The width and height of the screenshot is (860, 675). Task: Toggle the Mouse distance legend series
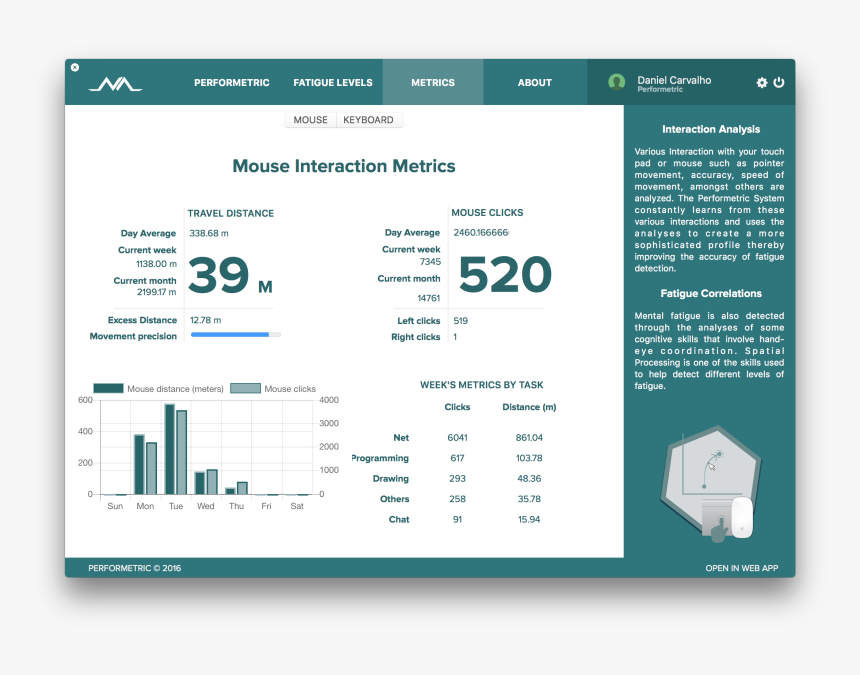pyautogui.click(x=158, y=389)
